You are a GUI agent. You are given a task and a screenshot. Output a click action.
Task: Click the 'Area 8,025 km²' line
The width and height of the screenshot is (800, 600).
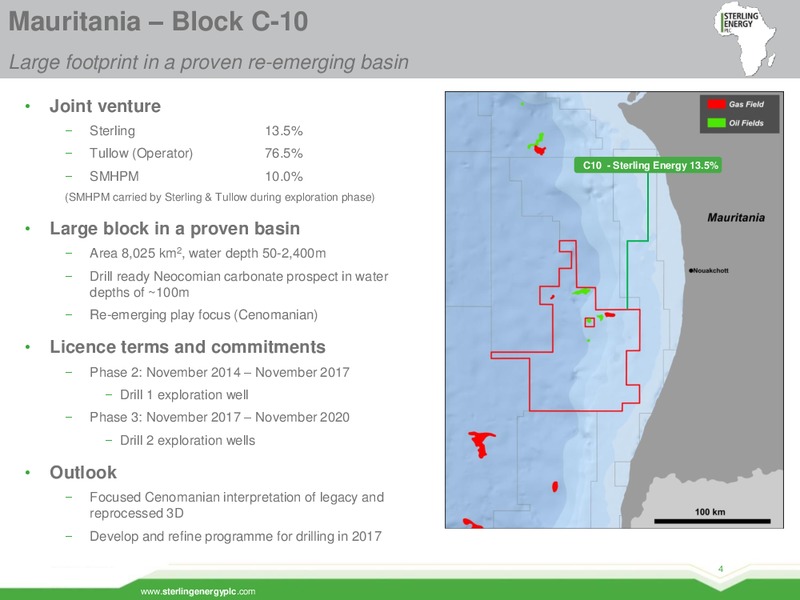pos(208,253)
